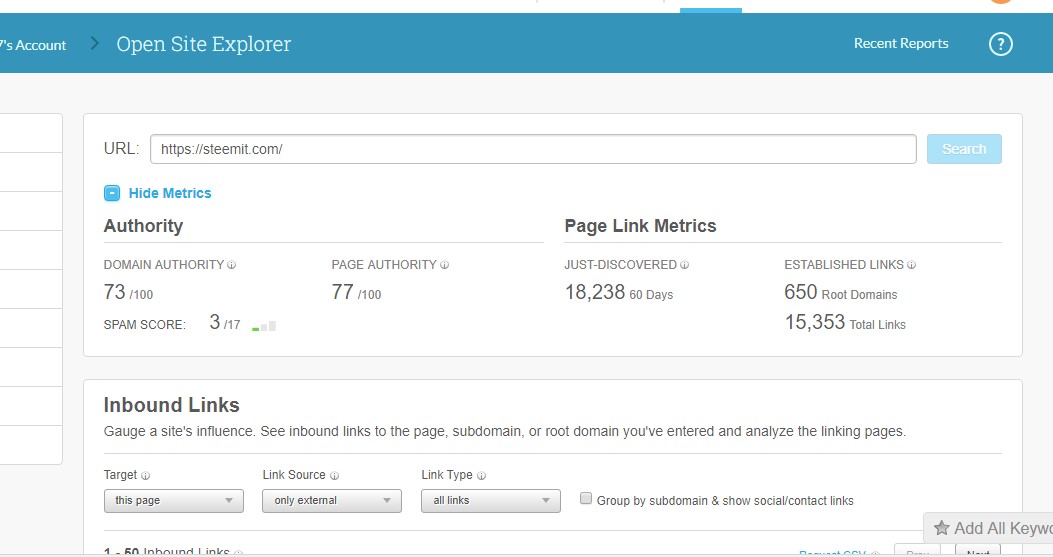This screenshot has width=1053, height=557.
Task: Open the Link Source dropdown showing only external
Action: (x=332, y=500)
